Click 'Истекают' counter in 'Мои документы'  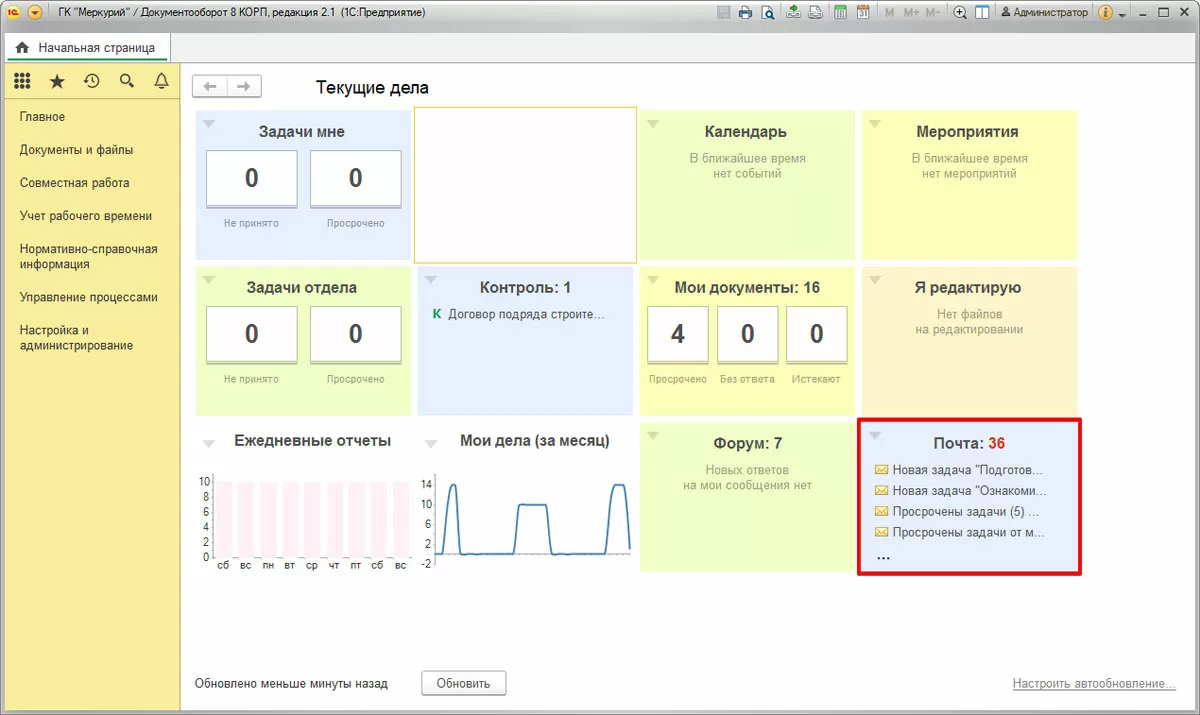point(816,335)
